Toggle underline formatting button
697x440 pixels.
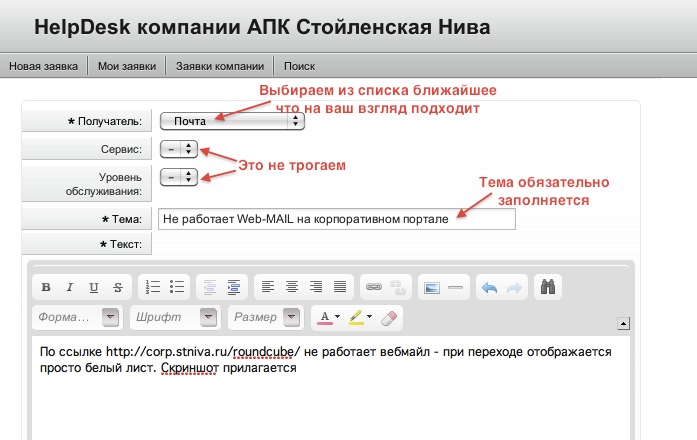point(94,287)
